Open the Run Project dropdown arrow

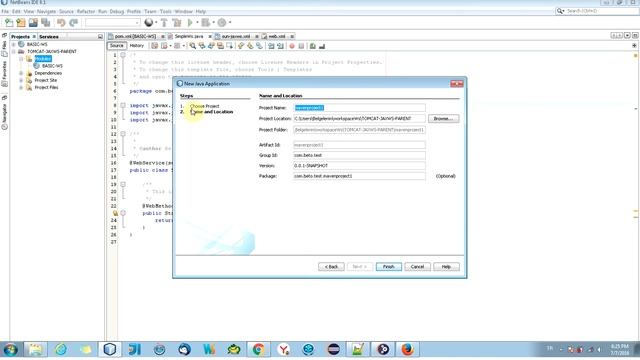(x=197, y=22)
